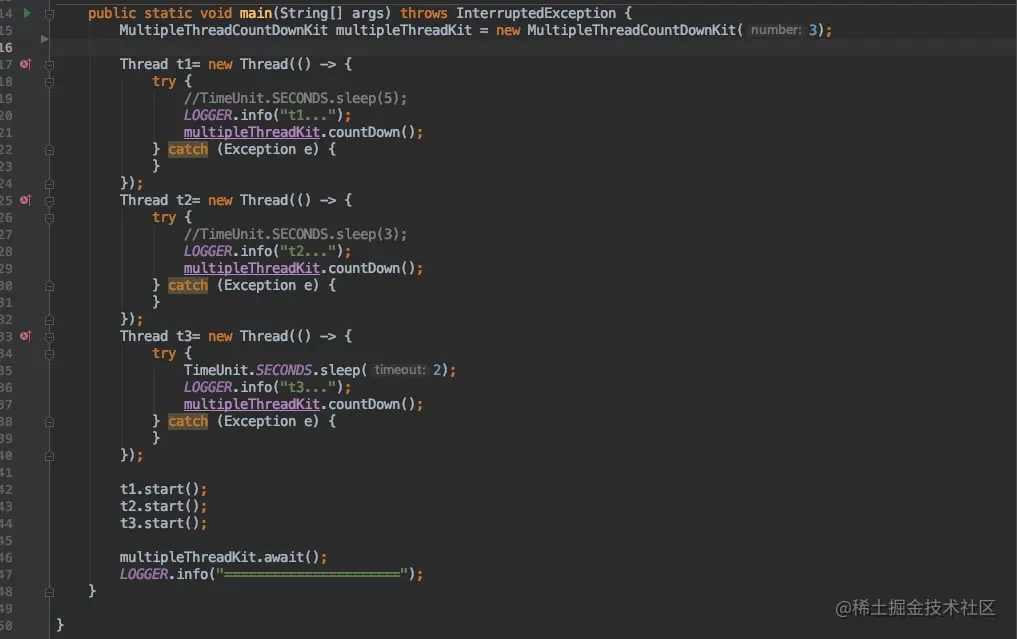This screenshot has height=639, width=1017.
Task: Click the 'Thread t2=' declaration
Action: 160,200
